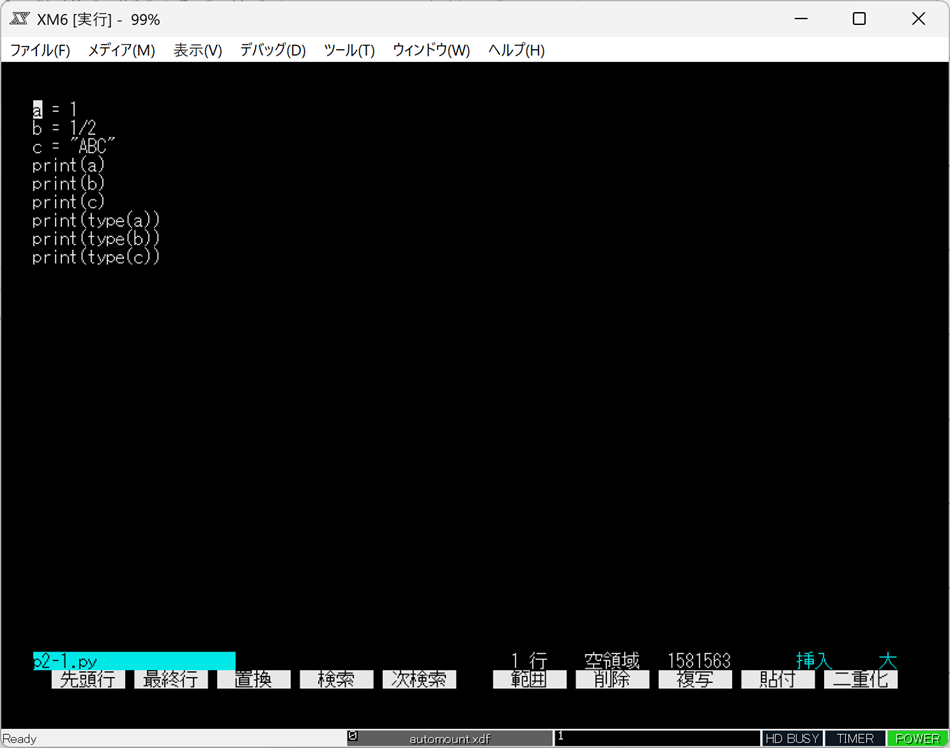Minimize the XM6 window
Image resolution: width=950 pixels, height=748 pixels.
coord(801,19)
